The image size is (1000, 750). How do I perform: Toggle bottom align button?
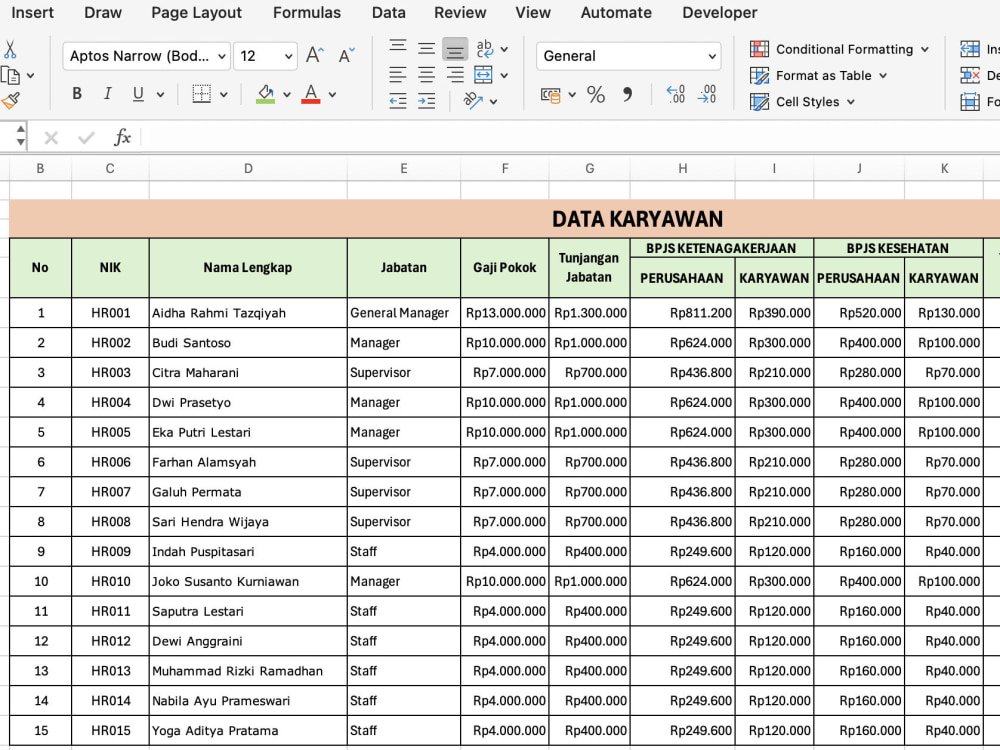click(x=455, y=49)
